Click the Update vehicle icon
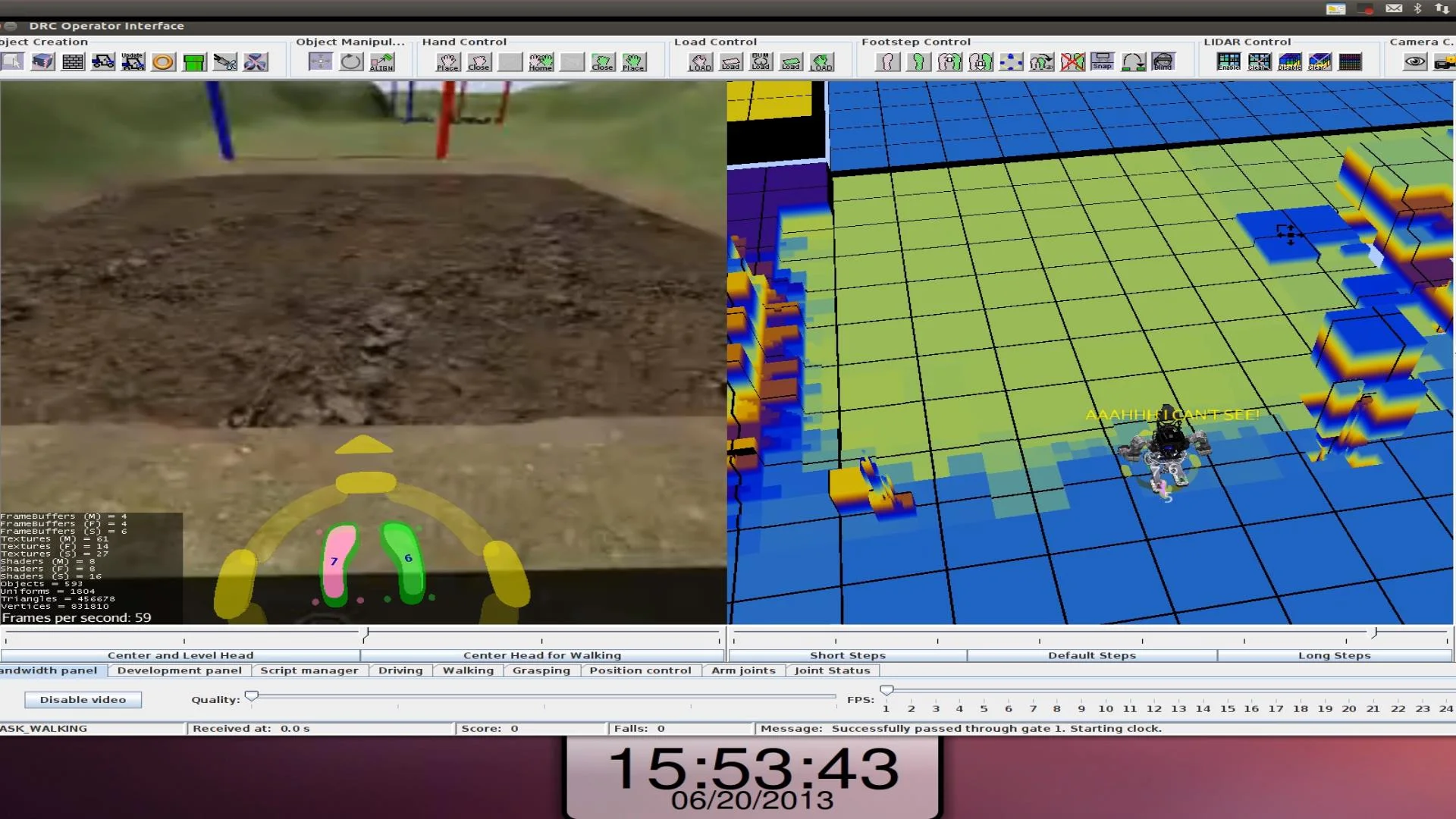Viewport: 1456px width, 819px height. point(133,61)
